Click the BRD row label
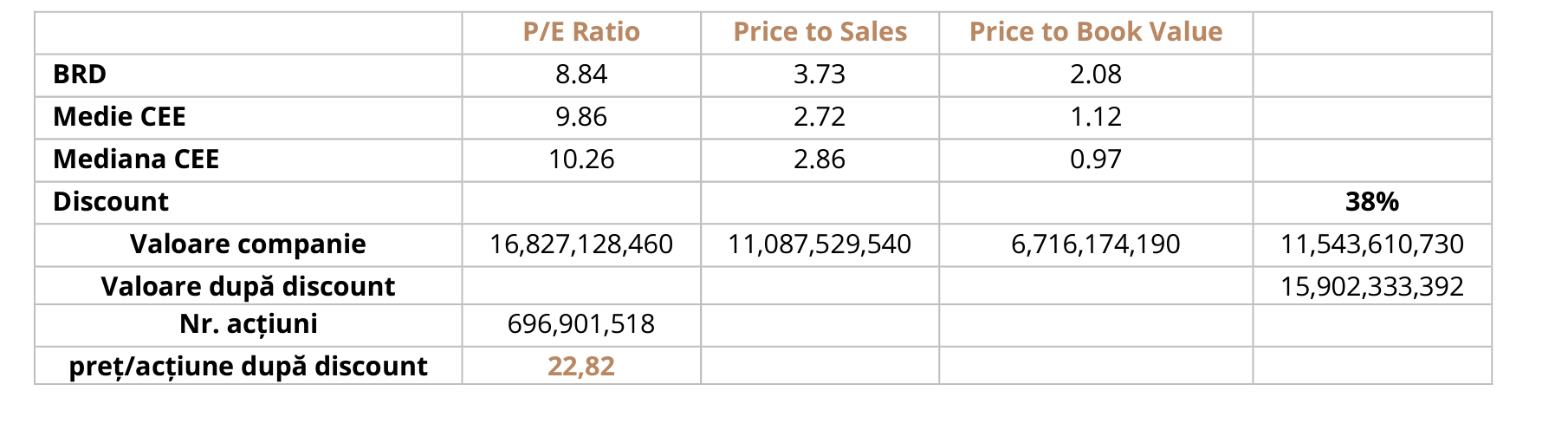Image resolution: width=1568 pixels, height=430 pixels. 80,75
